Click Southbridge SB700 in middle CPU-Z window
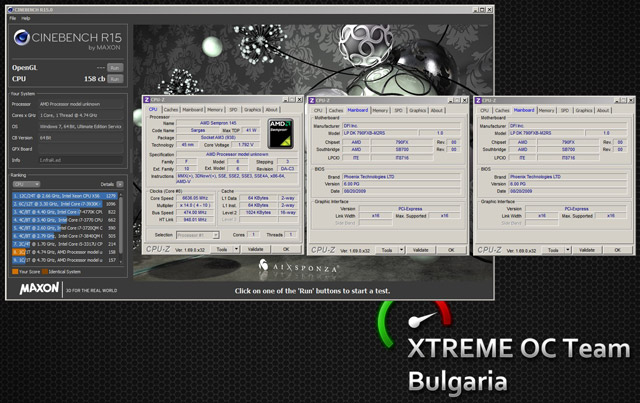Image resolution: width=640 pixels, height=403 pixels. pyautogui.click(x=402, y=149)
